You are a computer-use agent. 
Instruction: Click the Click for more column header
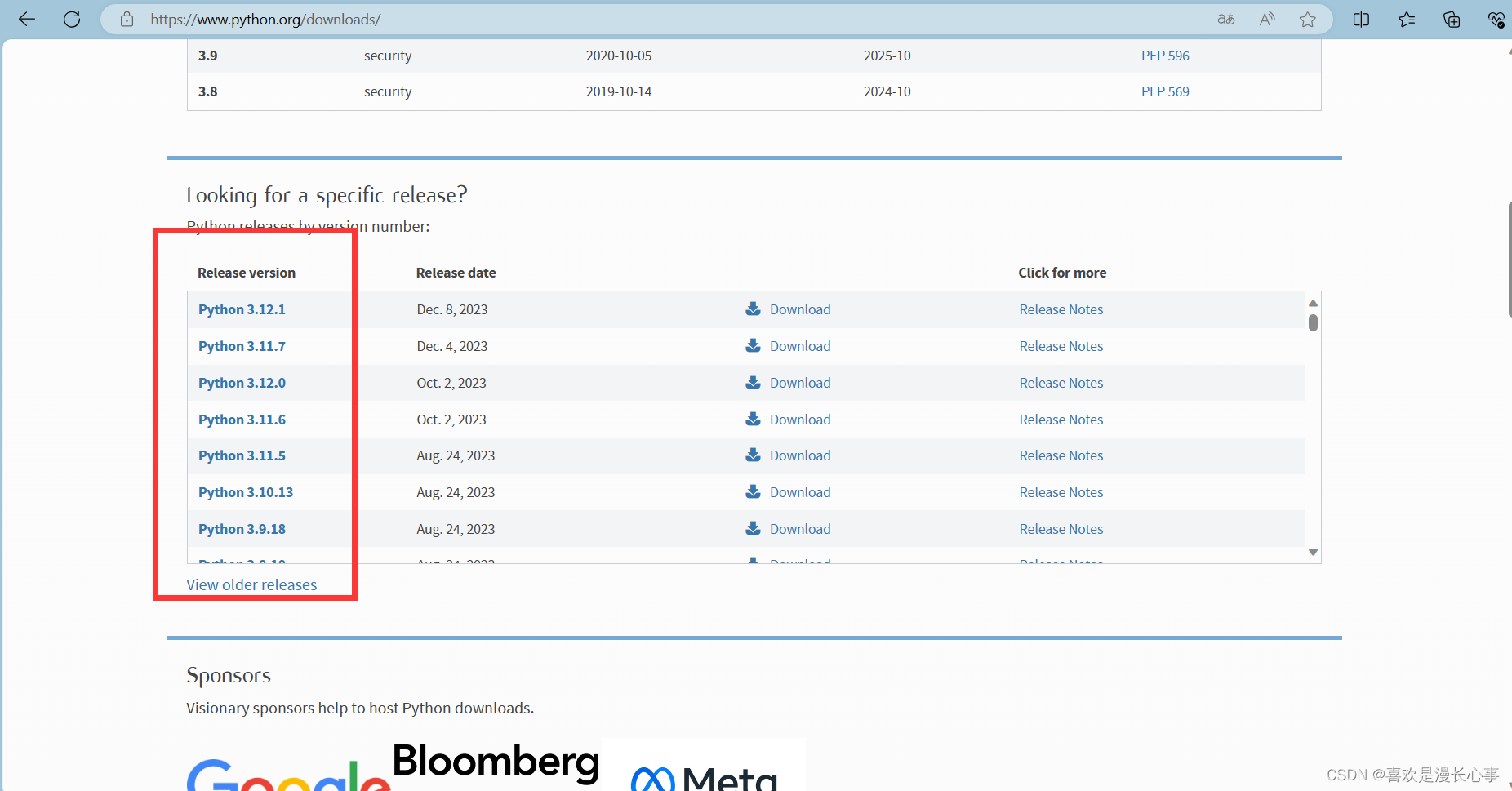point(1062,273)
